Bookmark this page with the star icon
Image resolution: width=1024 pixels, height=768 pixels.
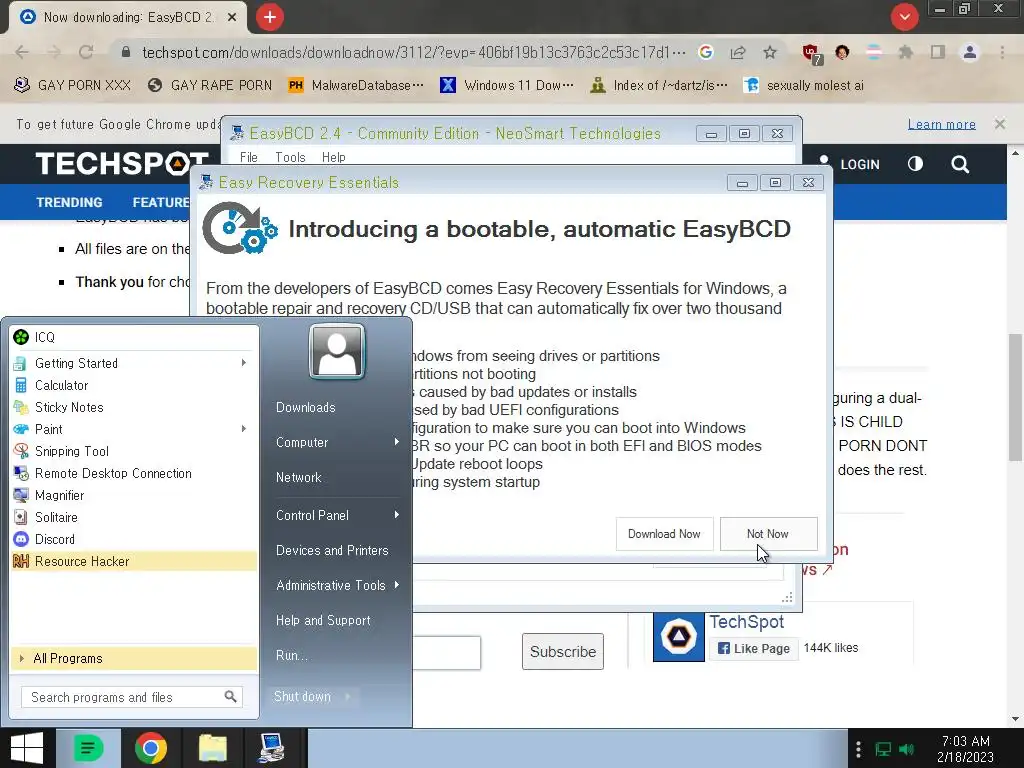pos(770,52)
